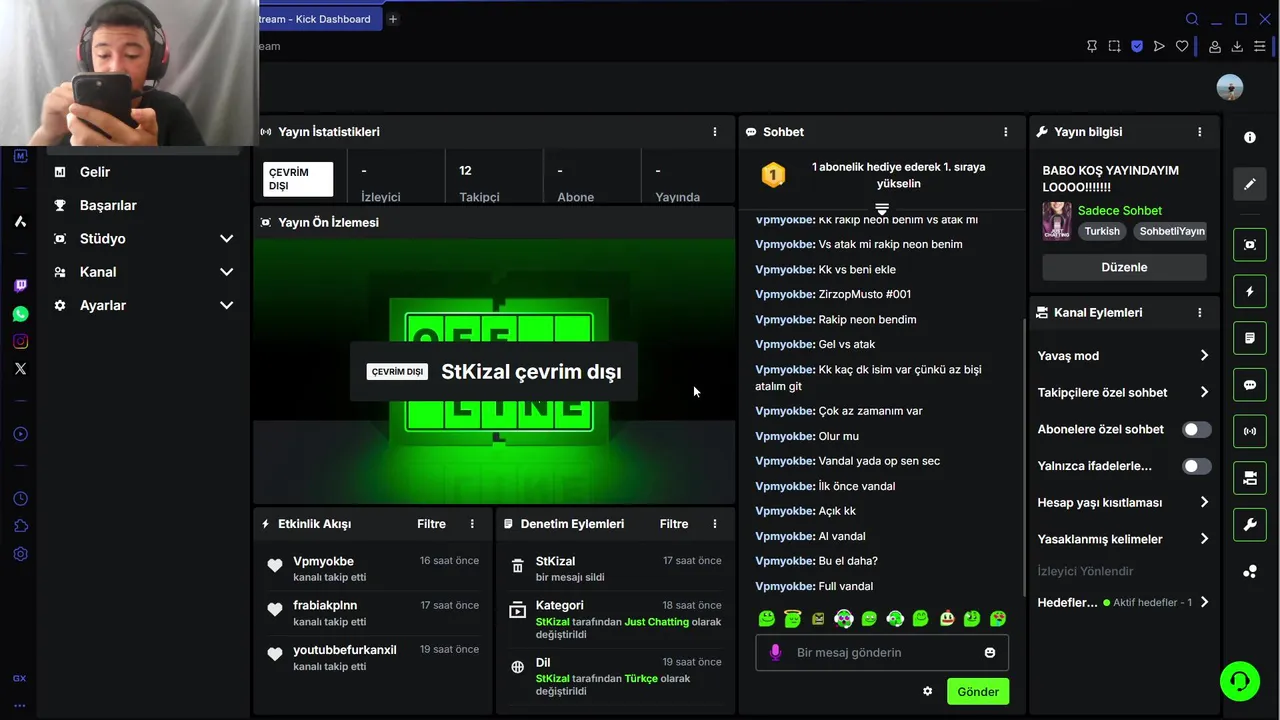The width and height of the screenshot is (1280, 720).
Task: Click the three-dots cluster icon in right rail
Action: [x=1250, y=572]
